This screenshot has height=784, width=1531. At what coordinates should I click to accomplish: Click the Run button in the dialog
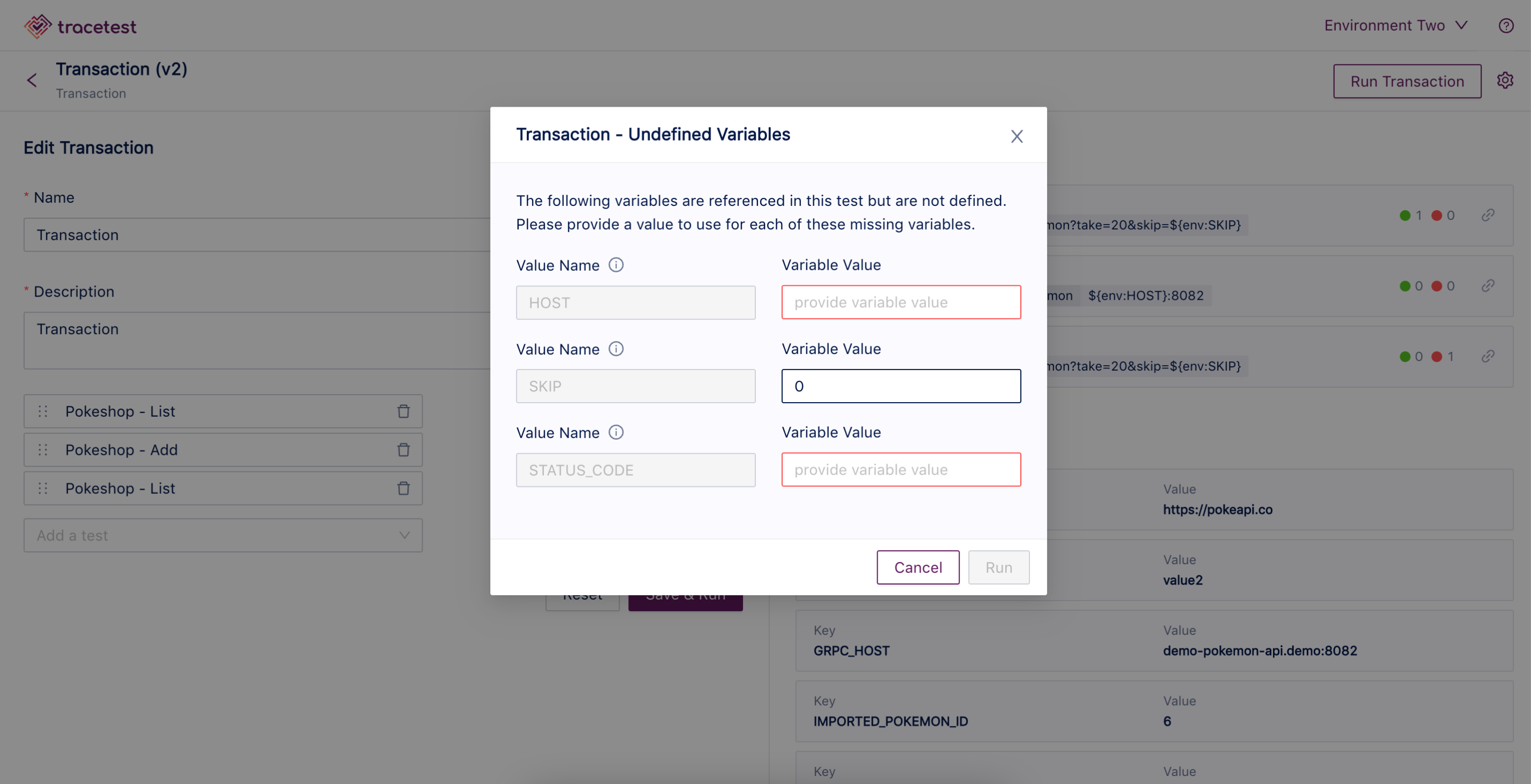[x=998, y=567]
